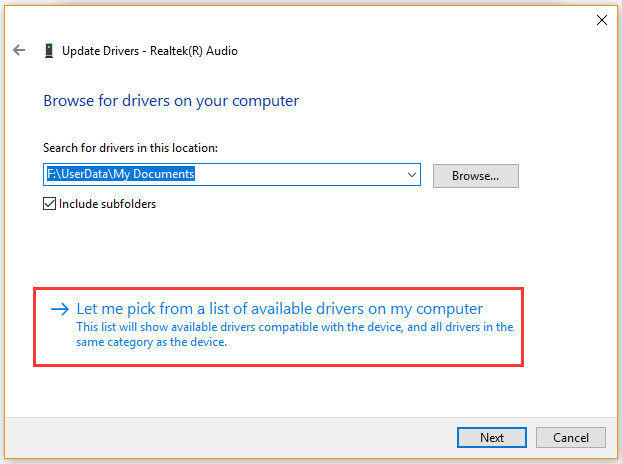This screenshot has height=464, width=622.
Task: Click the gray footer bar beside Next
Action: click(x=230, y=437)
